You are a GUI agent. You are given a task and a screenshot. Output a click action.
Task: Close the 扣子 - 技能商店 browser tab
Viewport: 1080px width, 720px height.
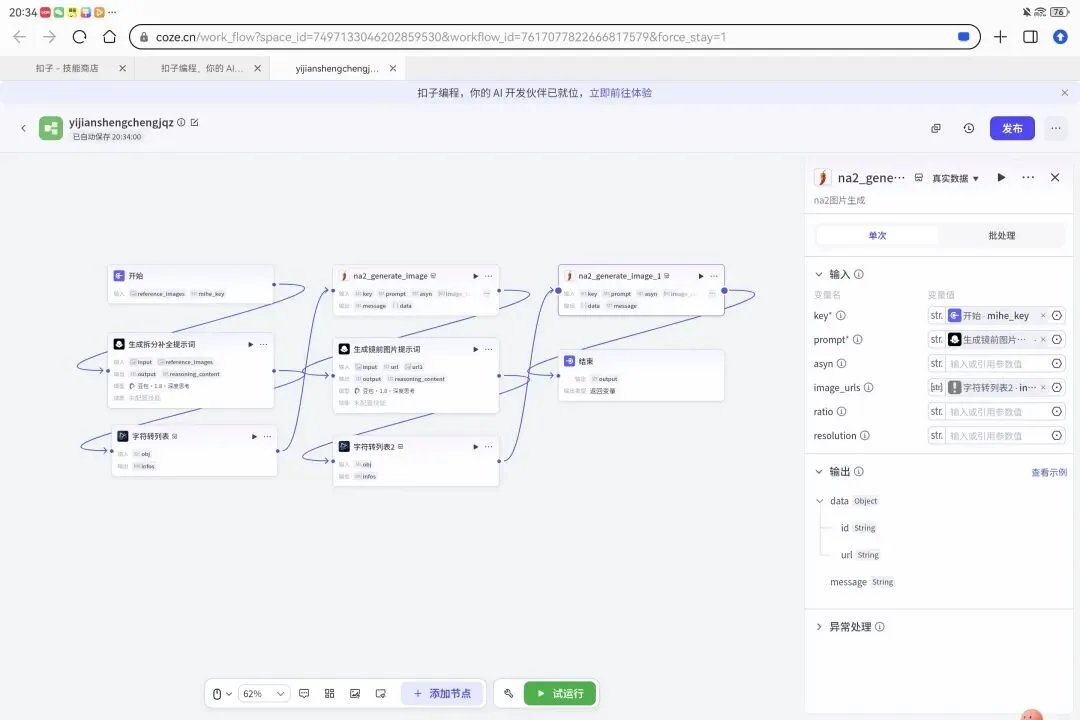pos(123,68)
